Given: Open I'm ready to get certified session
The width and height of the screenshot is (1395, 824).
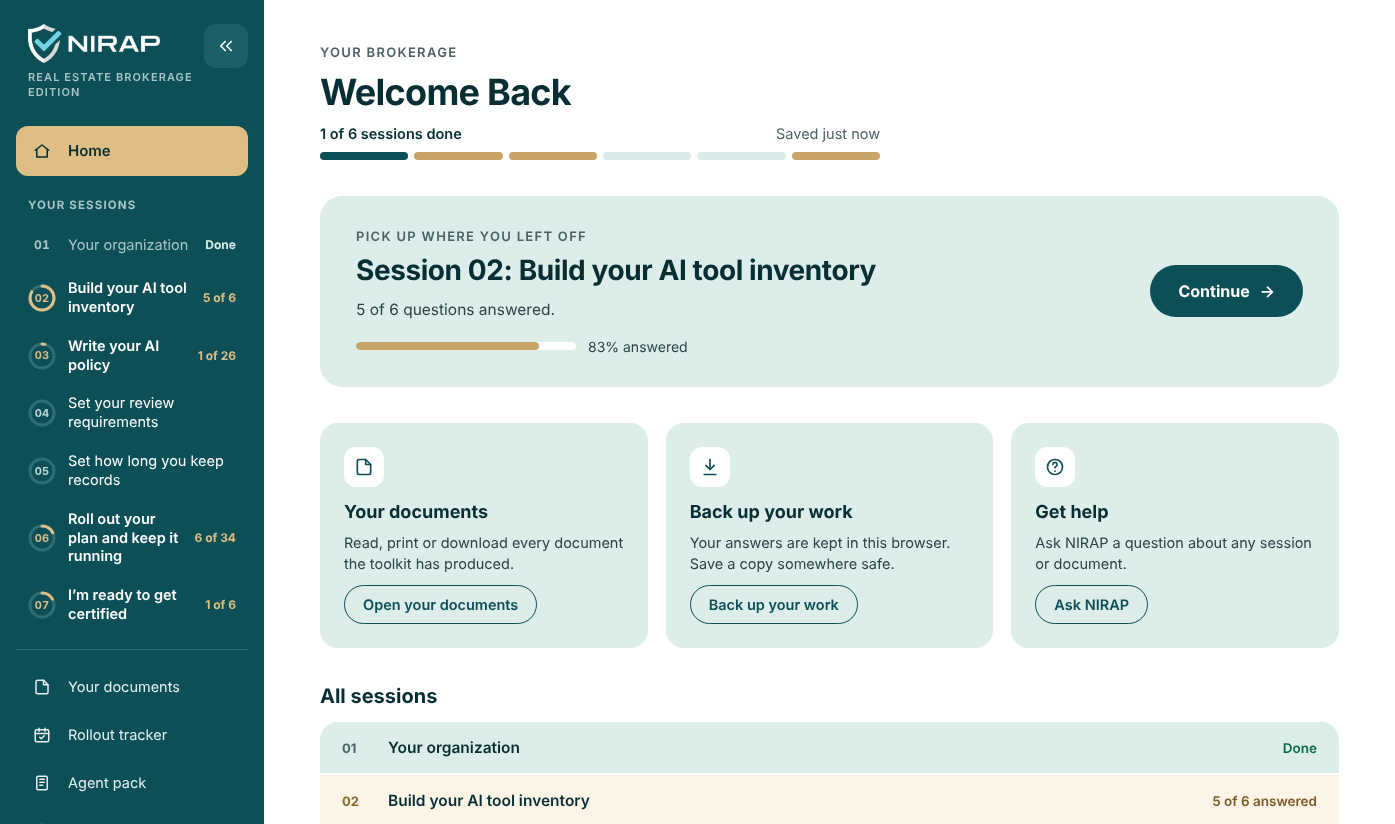Looking at the screenshot, I should [x=132, y=605].
